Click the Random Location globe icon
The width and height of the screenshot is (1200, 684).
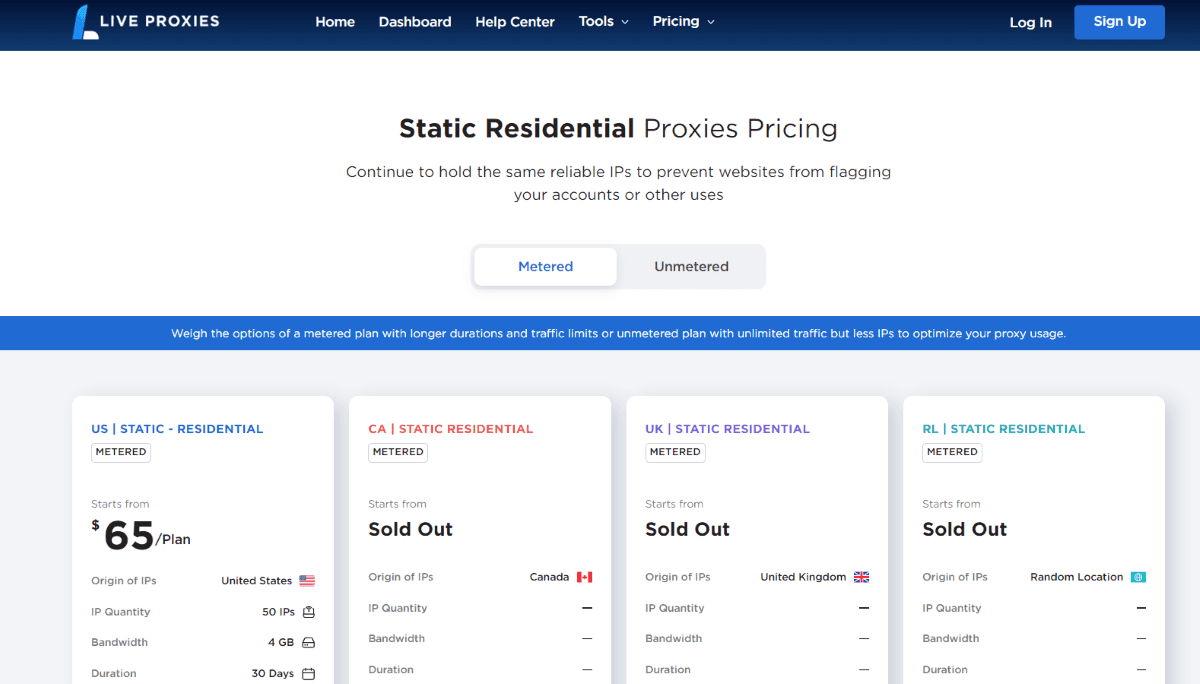[1138, 577]
